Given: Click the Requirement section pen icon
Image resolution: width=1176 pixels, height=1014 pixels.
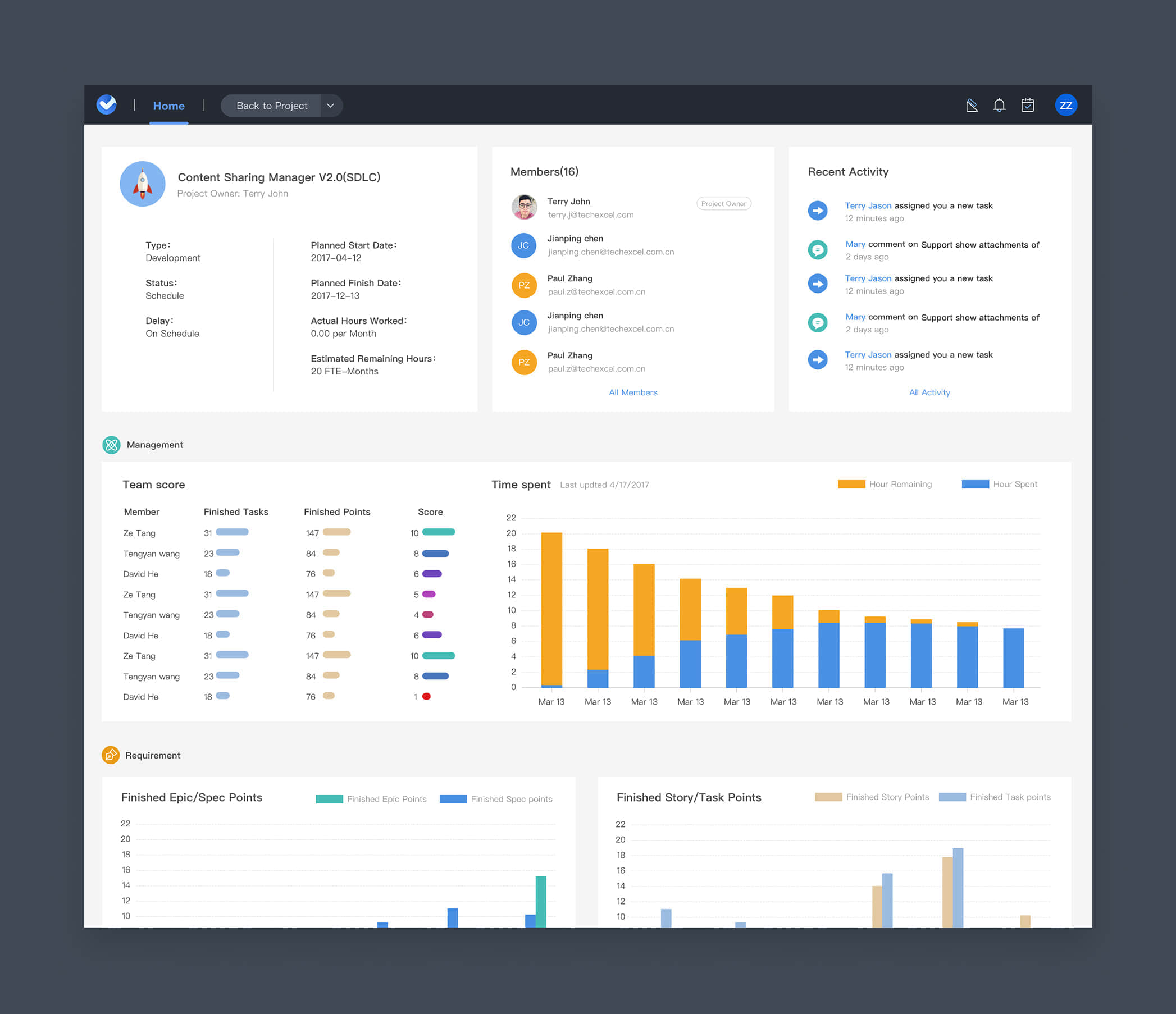Looking at the screenshot, I should coord(111,755).
